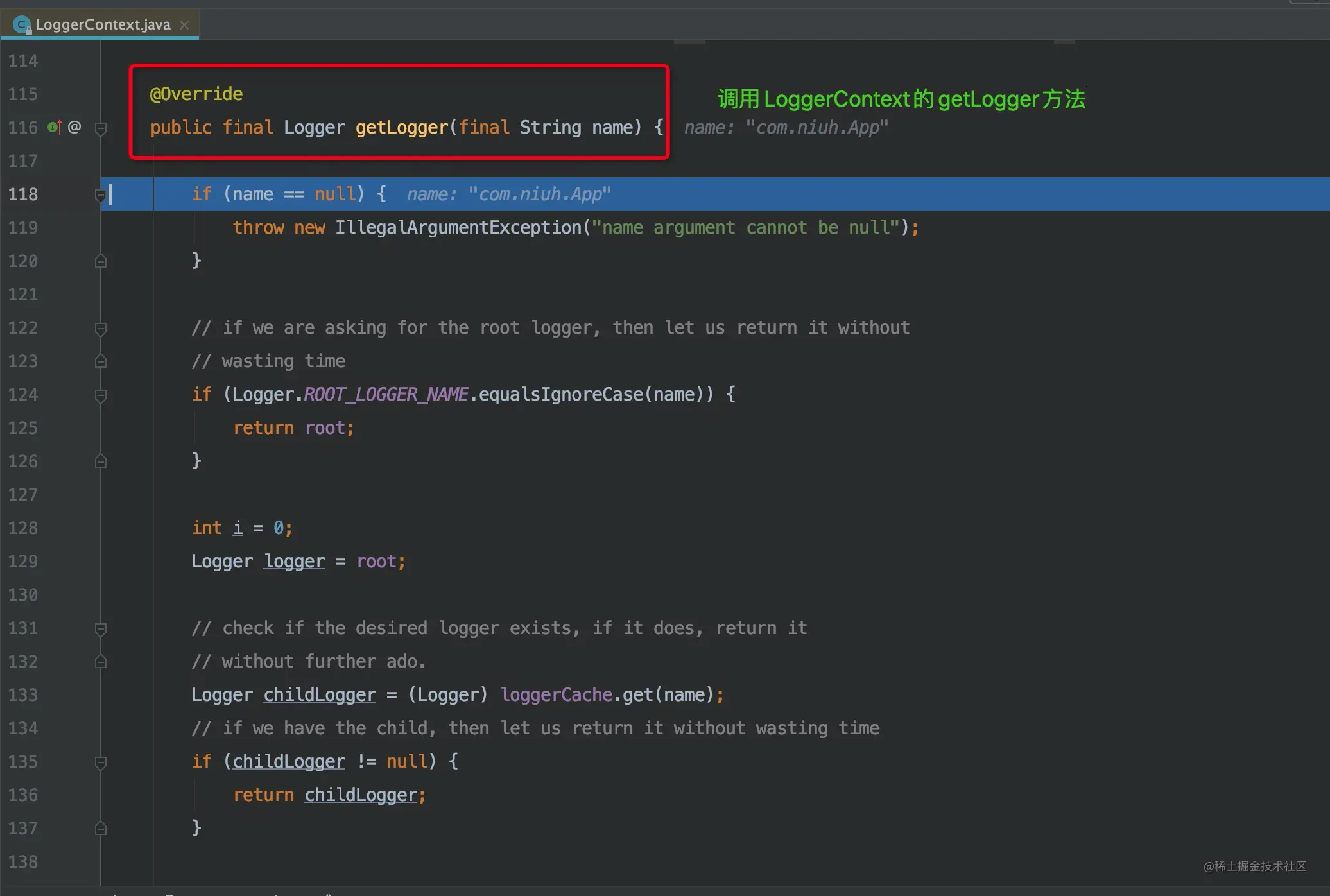Click the getLogger method name in the declaration
Image resolution: width=1330 pixels, height=896 pixels.
coord(401,128)
